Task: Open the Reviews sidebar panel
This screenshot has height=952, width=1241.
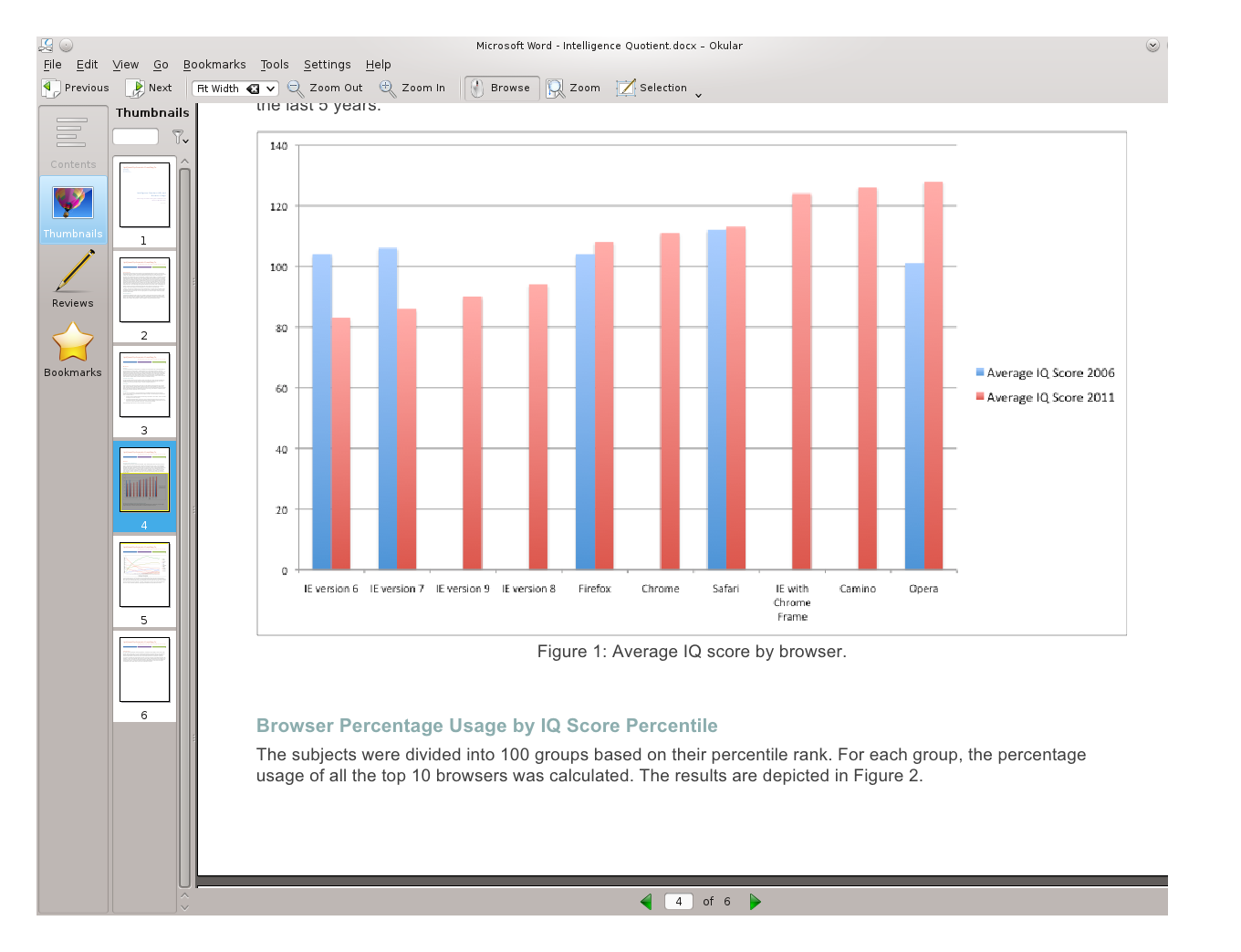Action: point(73,279)
